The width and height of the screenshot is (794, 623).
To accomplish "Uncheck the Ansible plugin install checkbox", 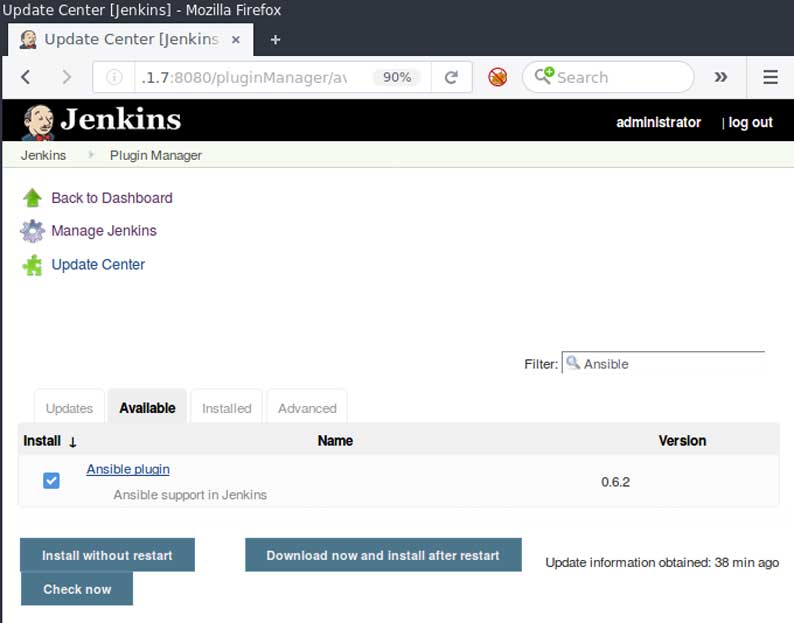I will tap(51, 481).
